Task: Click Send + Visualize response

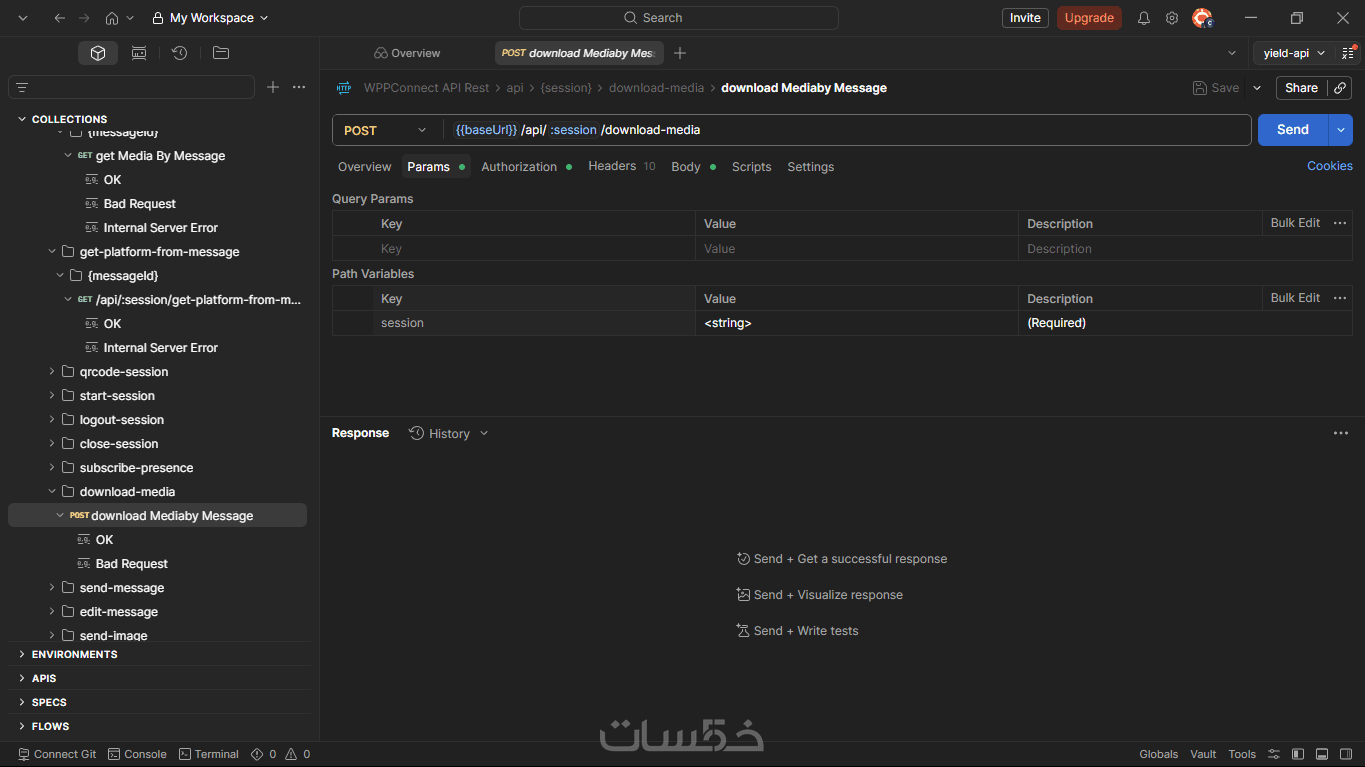Action: click(819, 595)
